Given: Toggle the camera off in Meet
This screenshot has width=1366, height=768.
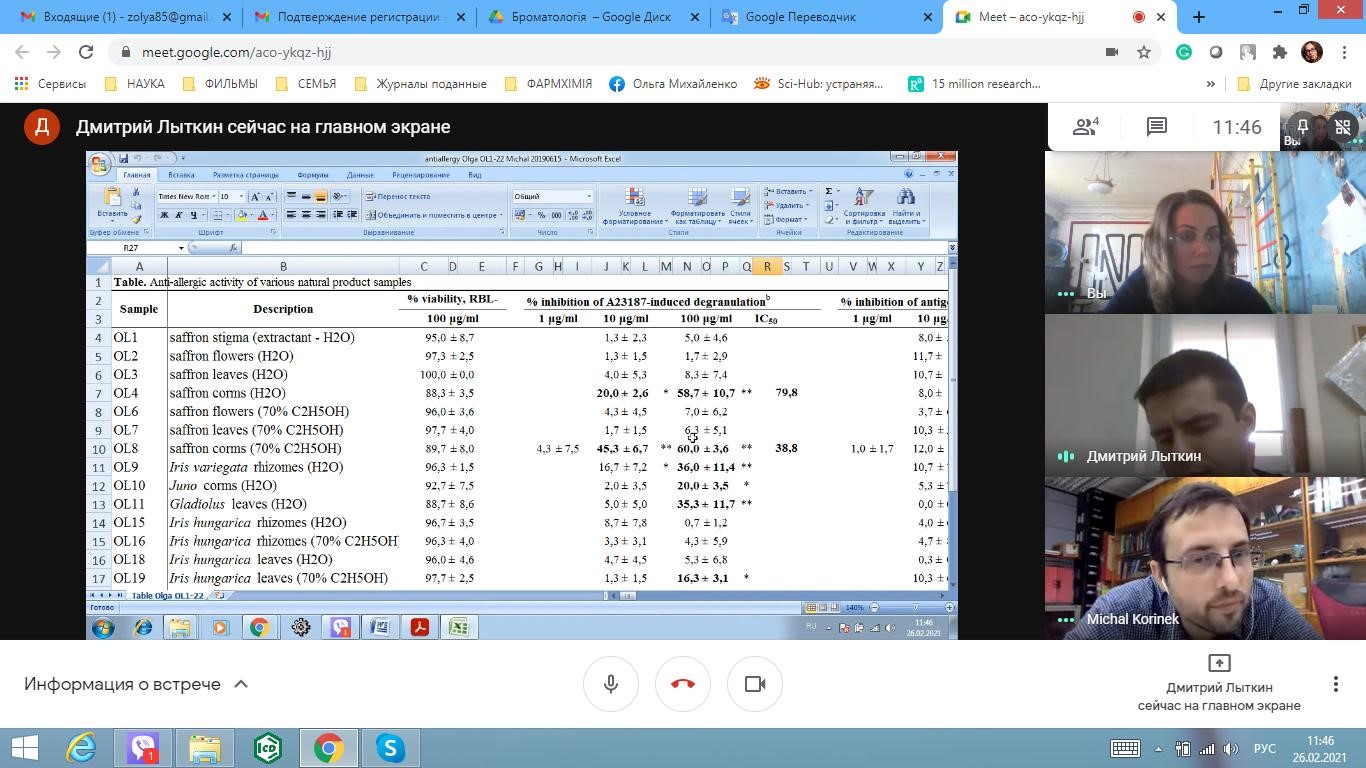Looking at the screenshot, I should tap(755, 684).
